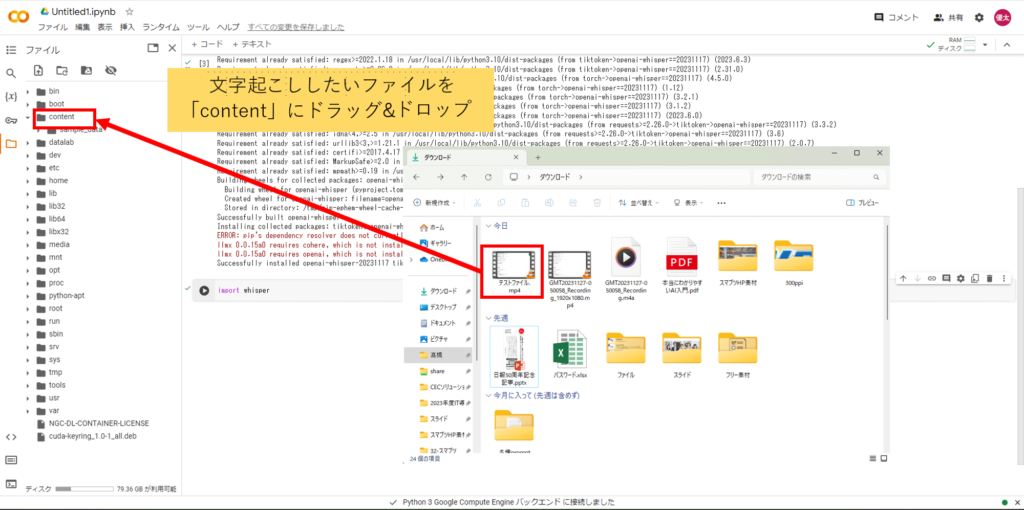Open the code snippets icon in sidebar
Image resolution: width=1024 pixels, height=510 pixels.
click(x=11, y=437)
